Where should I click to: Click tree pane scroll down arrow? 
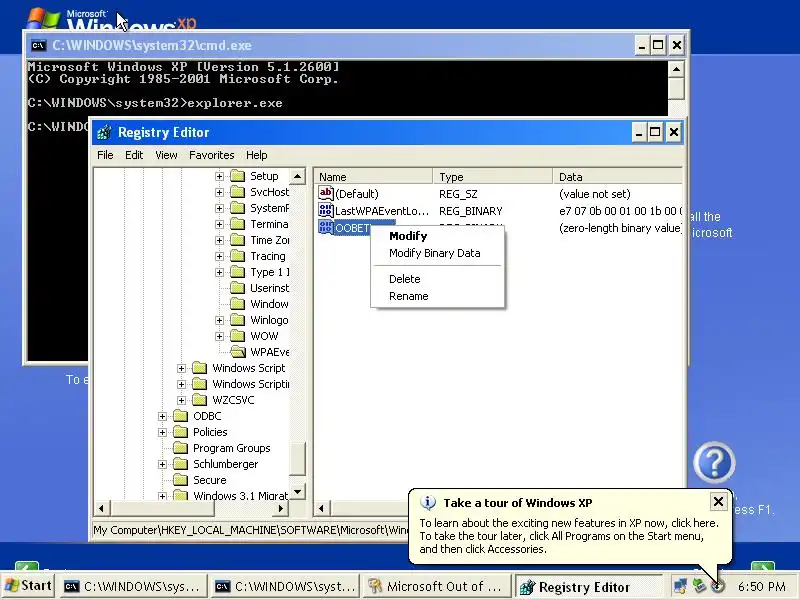297,491
